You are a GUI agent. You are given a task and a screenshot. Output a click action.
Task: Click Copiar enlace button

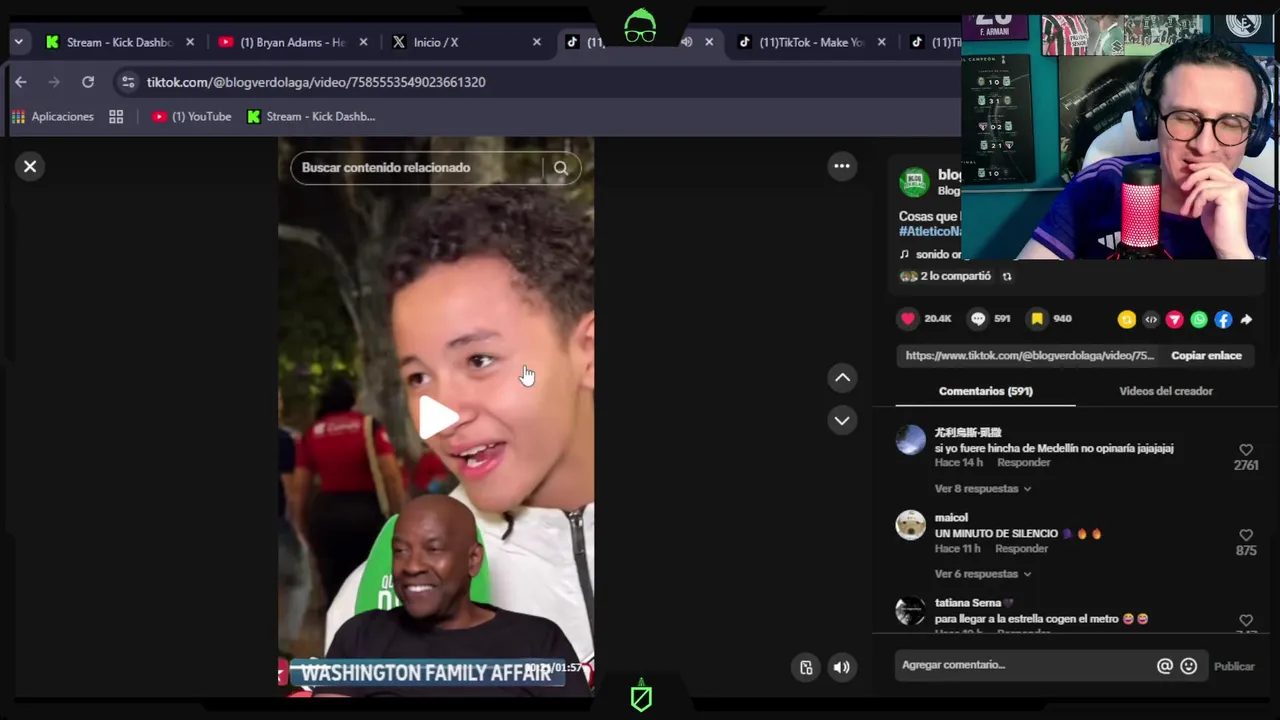tap(1206, 356)
